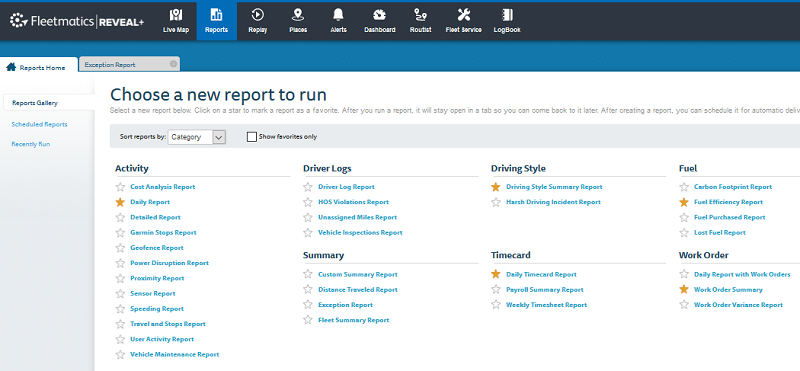Unfavorite the Fuel Efficiency Report star
Image resolution: width=800 pixels, height=371 pixels.
point(684,202)
